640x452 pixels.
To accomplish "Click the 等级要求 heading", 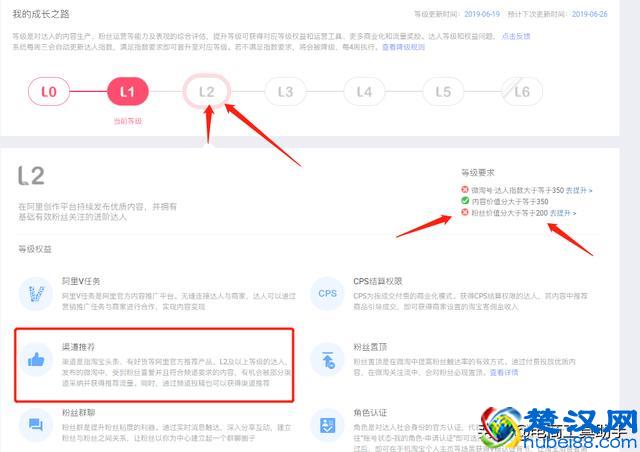I will pos(478,173).
